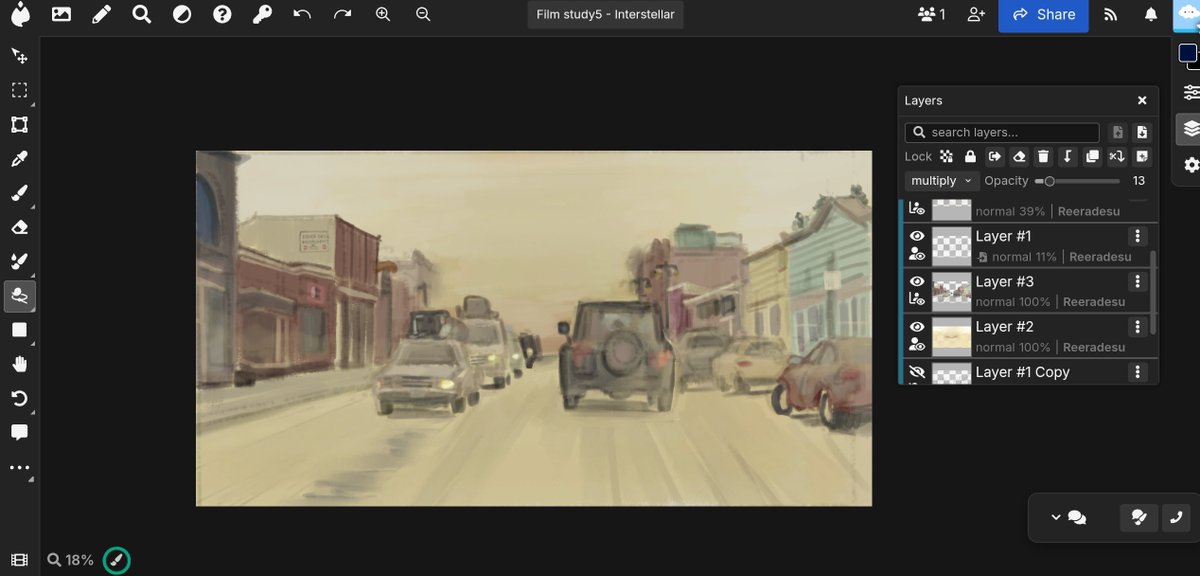Open the half-circle view menu icon
The image size is (1200, 576).
(182, 15)
